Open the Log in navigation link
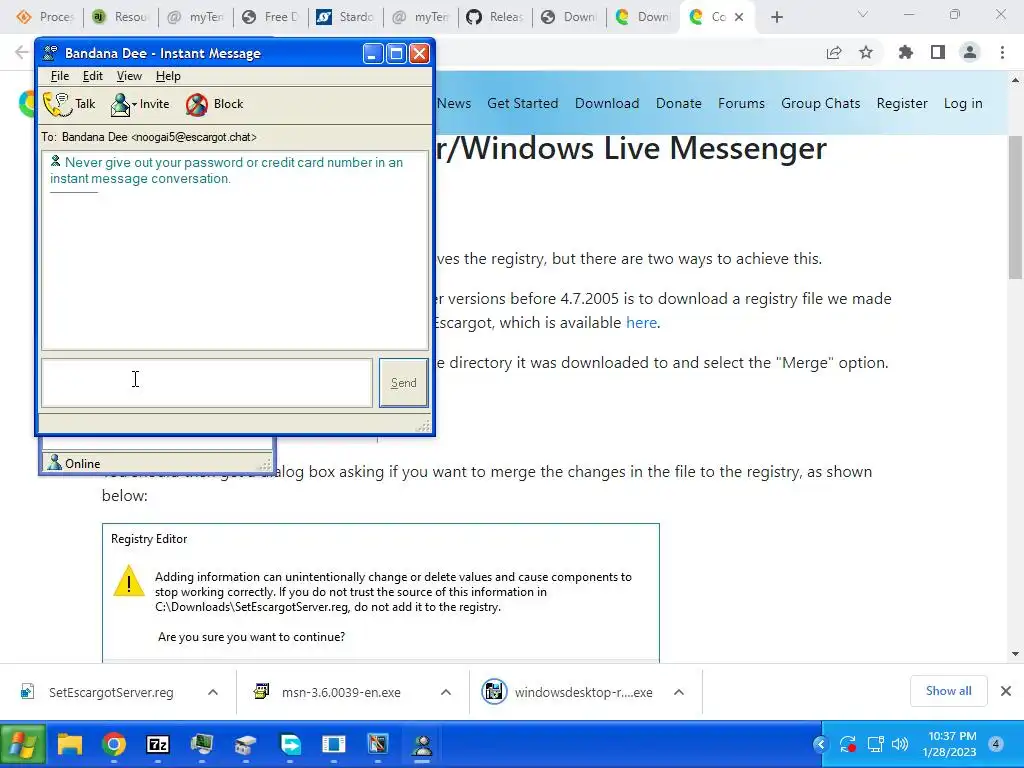 pos(963,103)
